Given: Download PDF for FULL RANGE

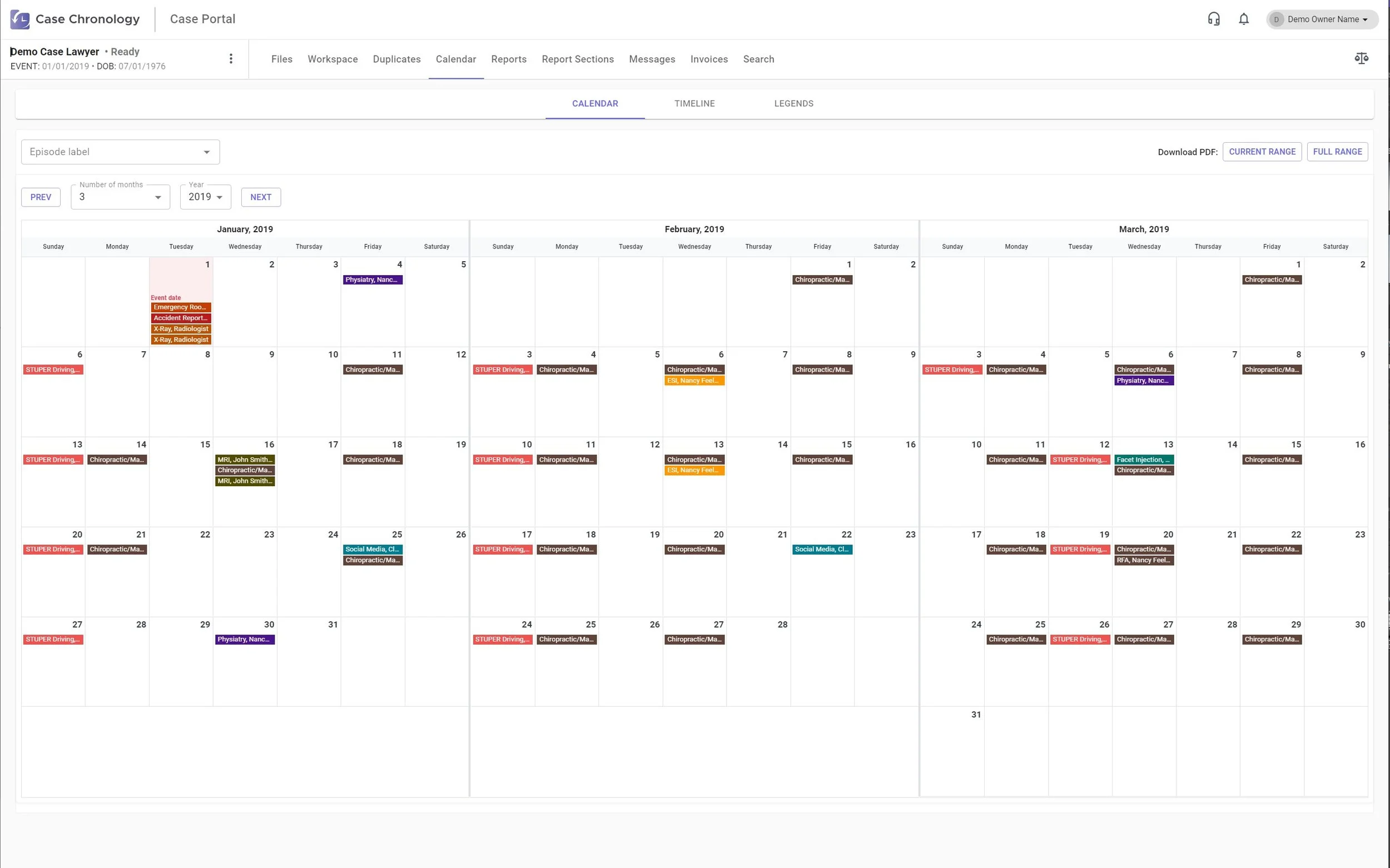Looking at the screenshot, I should [1337, 152].
